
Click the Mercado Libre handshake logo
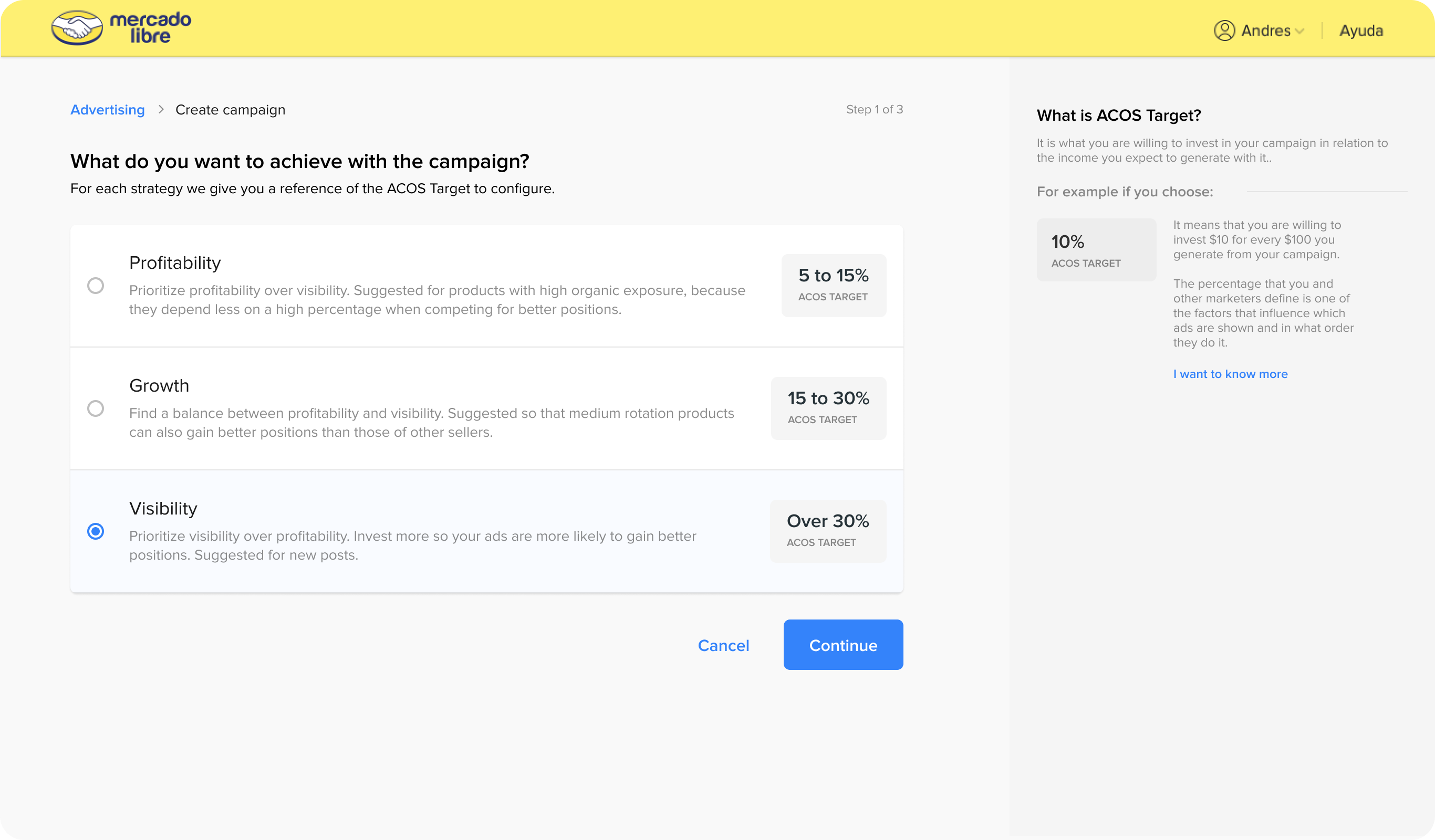coord(77,28)
